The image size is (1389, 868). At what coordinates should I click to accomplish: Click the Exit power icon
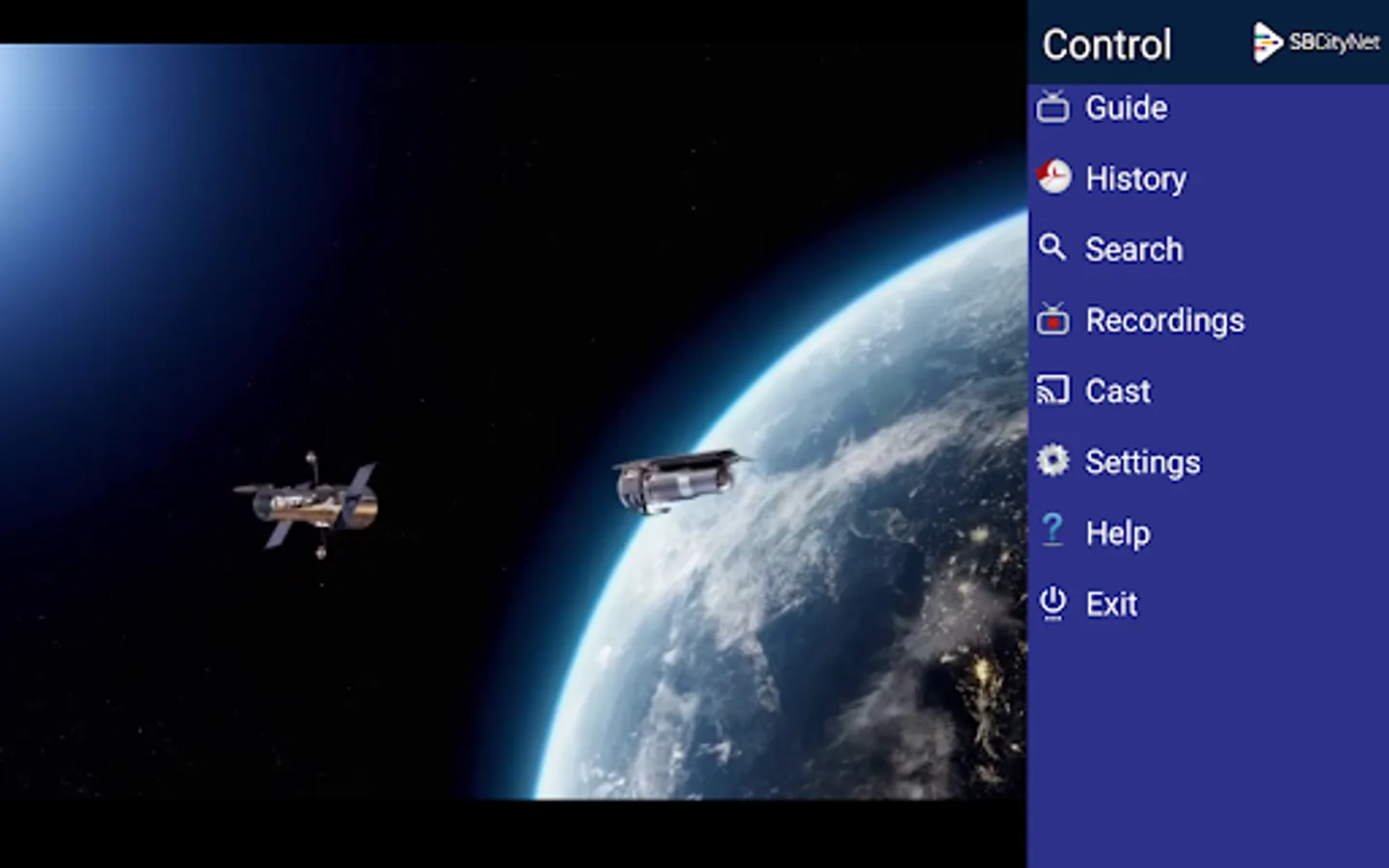1052,603
